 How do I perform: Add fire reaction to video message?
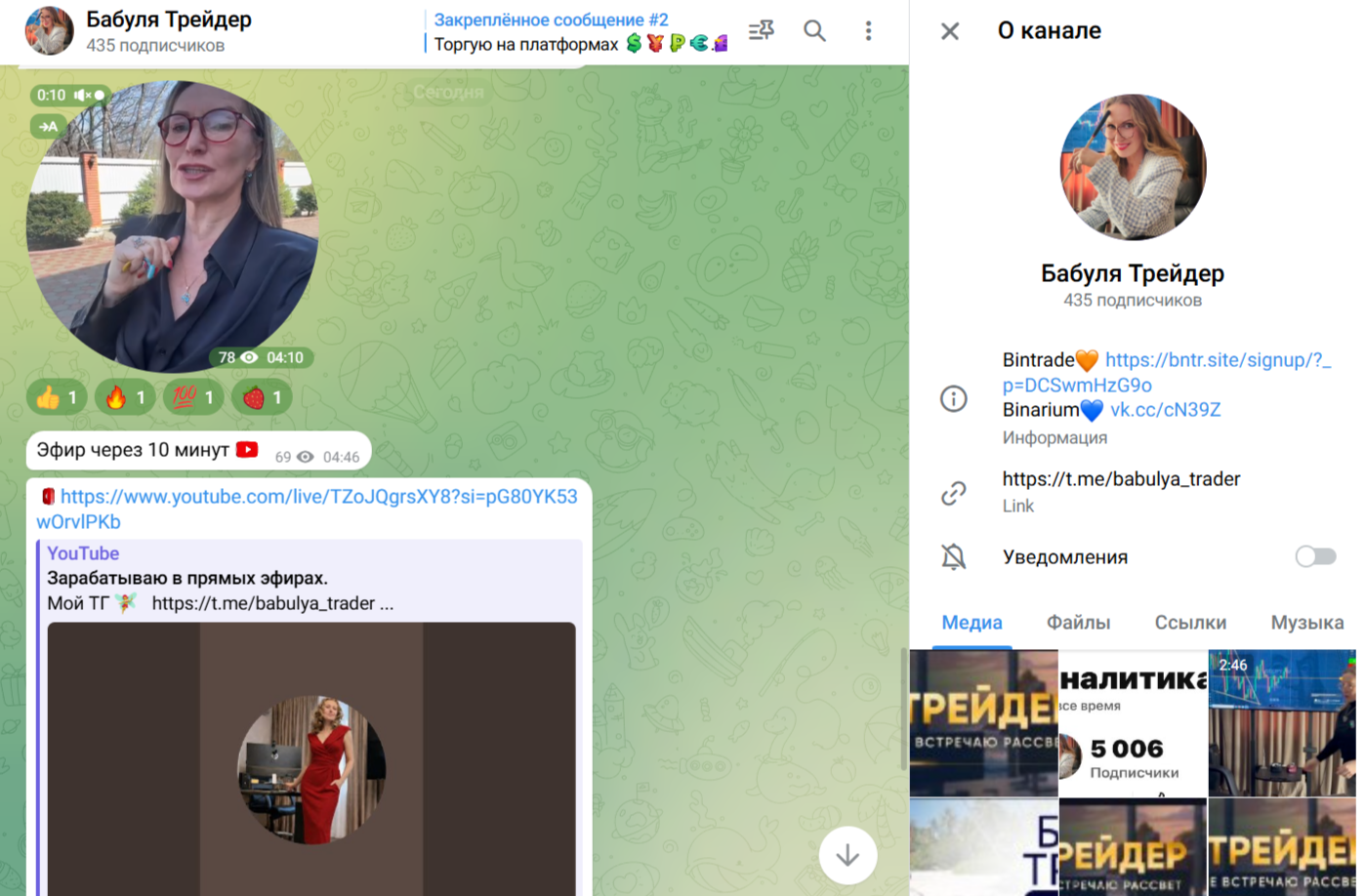125,397
